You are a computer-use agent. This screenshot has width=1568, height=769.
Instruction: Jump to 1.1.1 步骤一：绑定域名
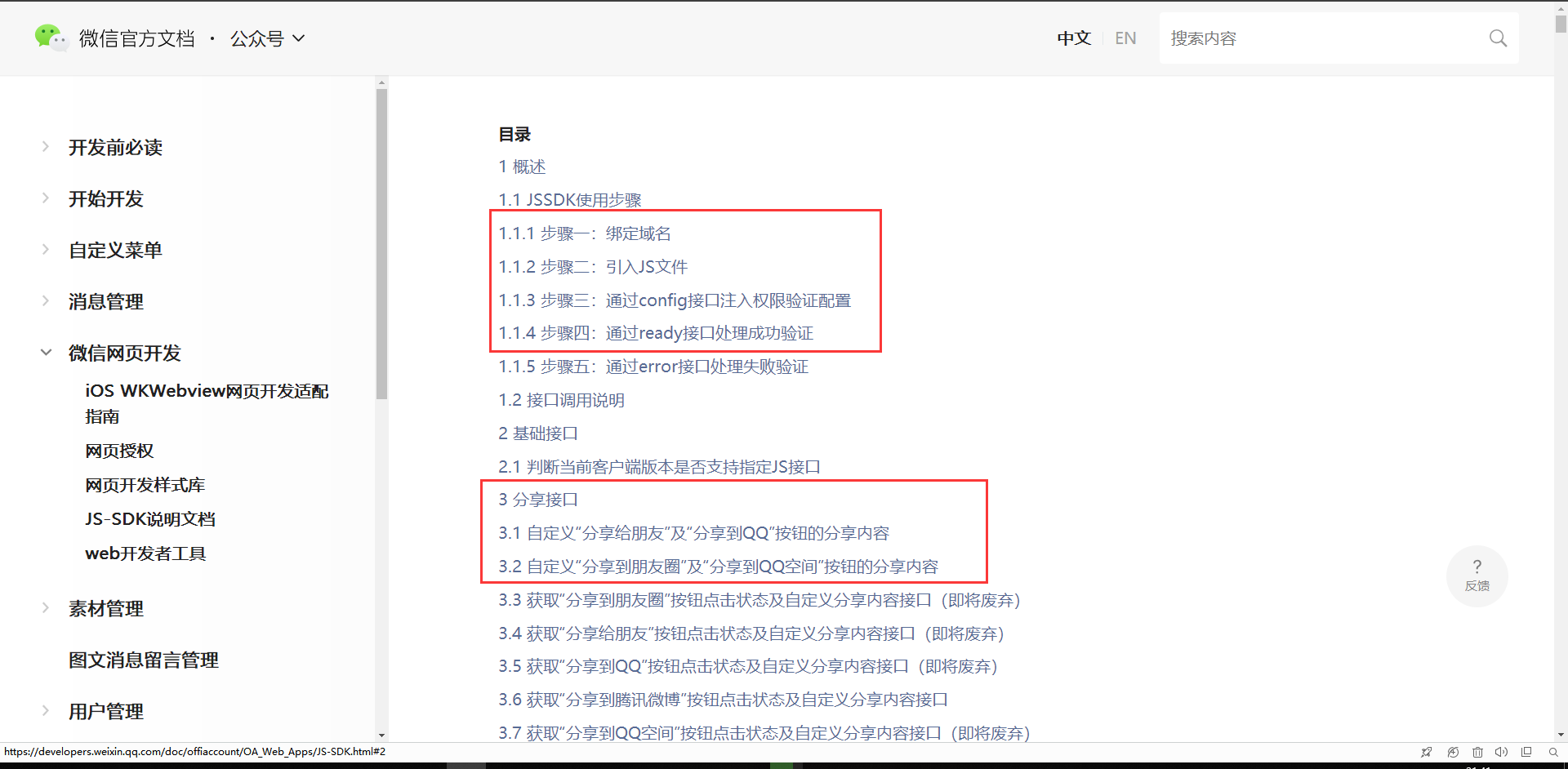click(585, 234)
